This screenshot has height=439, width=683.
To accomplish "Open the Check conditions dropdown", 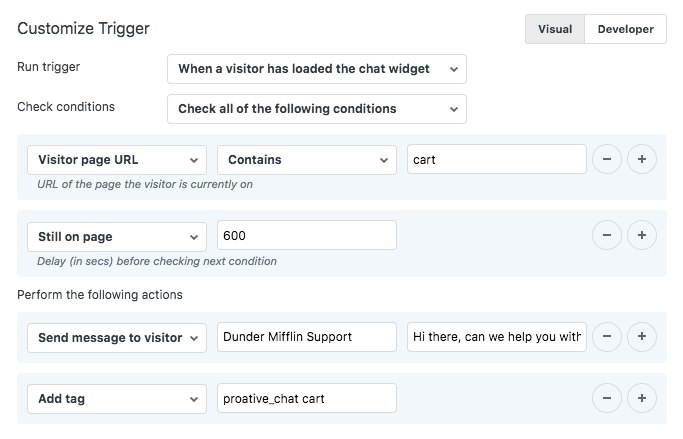I will click(316, 108).
